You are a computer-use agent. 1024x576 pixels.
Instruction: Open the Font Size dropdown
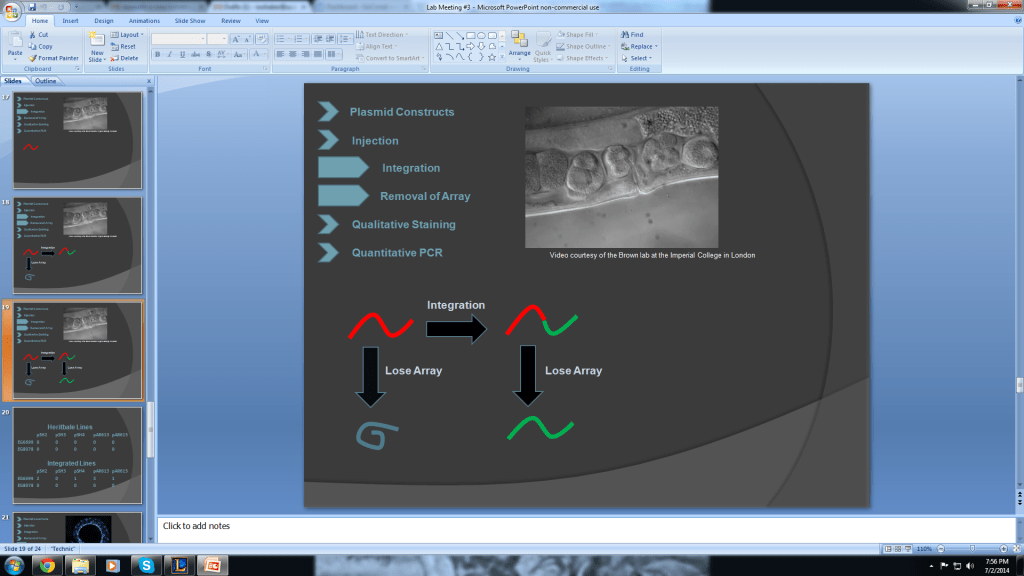pyautogui.click(x=224, y=38)
